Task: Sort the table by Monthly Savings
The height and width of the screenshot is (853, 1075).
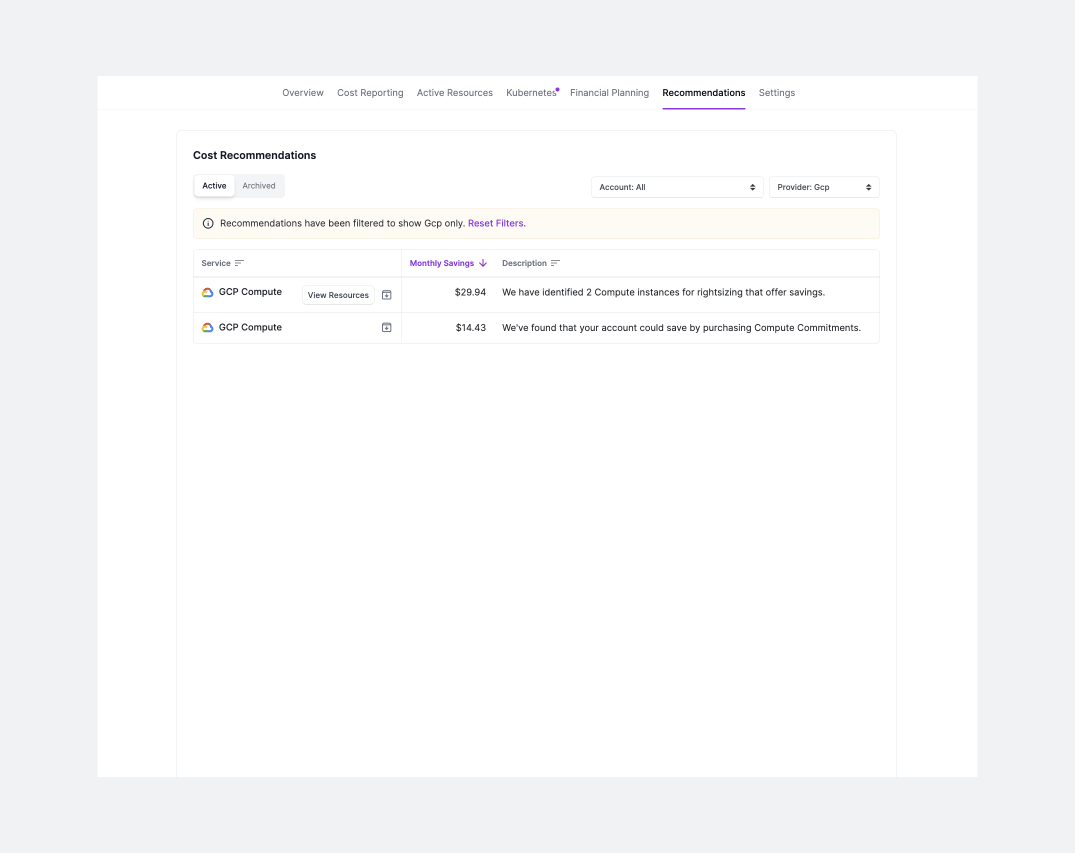Action: (442, 263)
